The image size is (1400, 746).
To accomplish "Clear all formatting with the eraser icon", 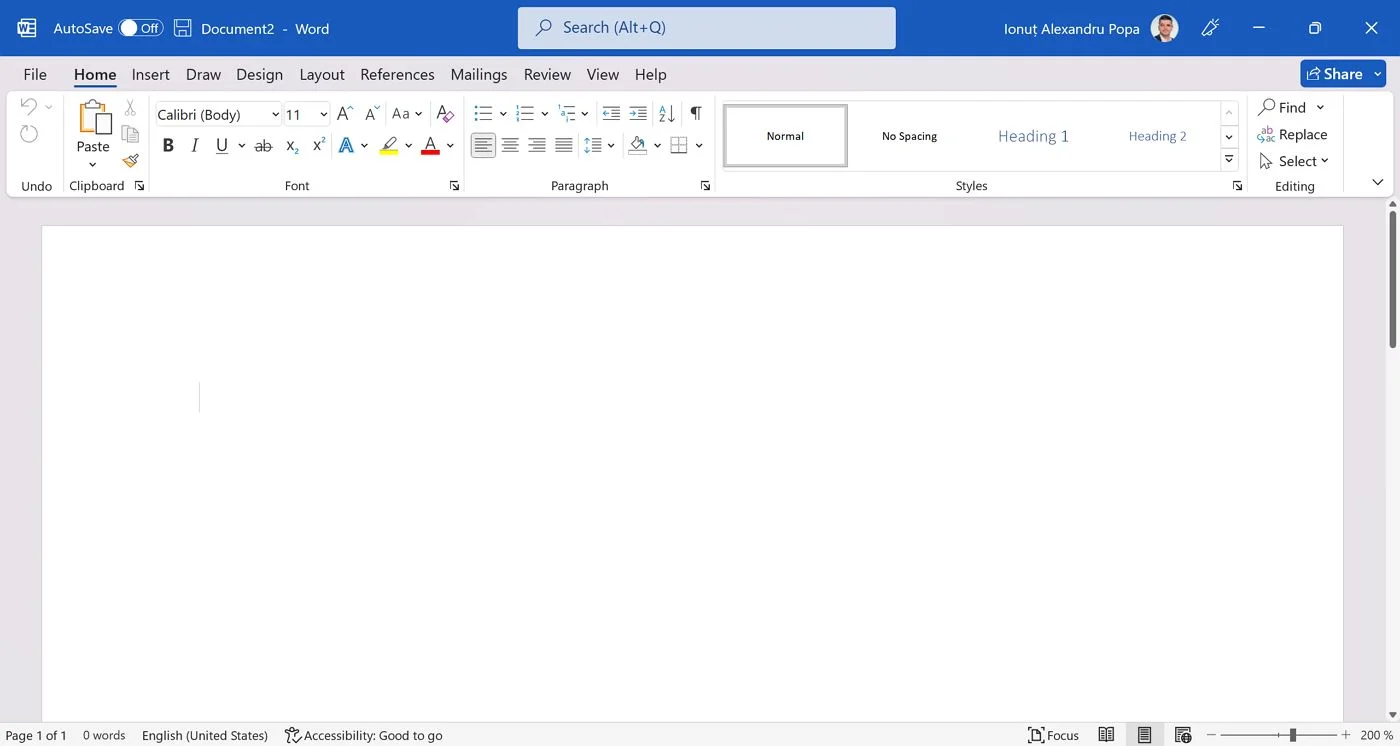I will [446, 114].
